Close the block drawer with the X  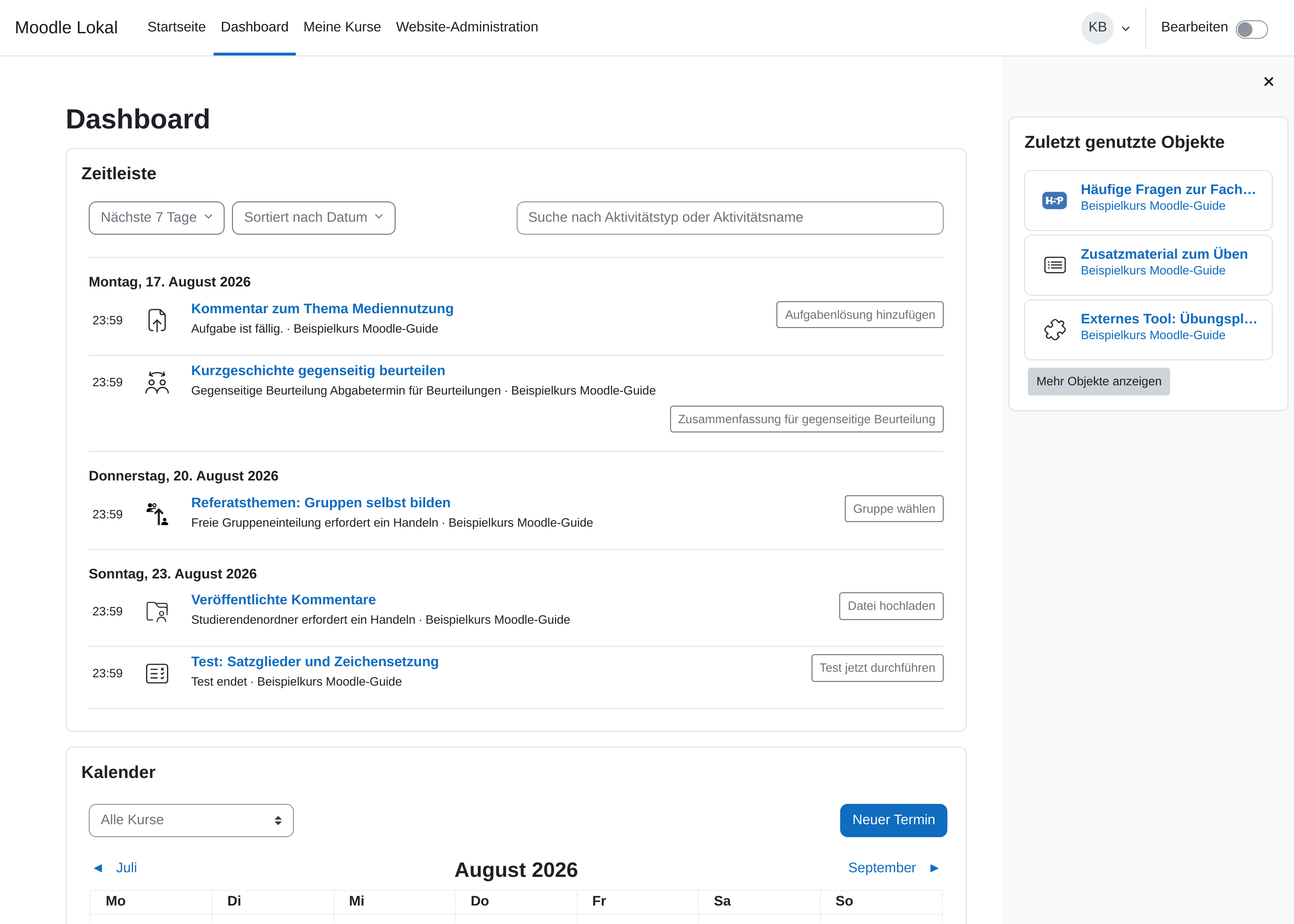point(1269,82)
